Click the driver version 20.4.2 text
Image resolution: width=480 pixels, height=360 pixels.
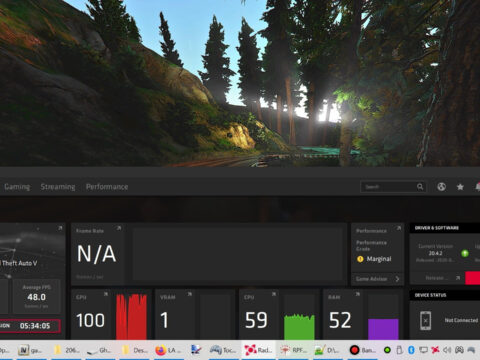(435, 253)
